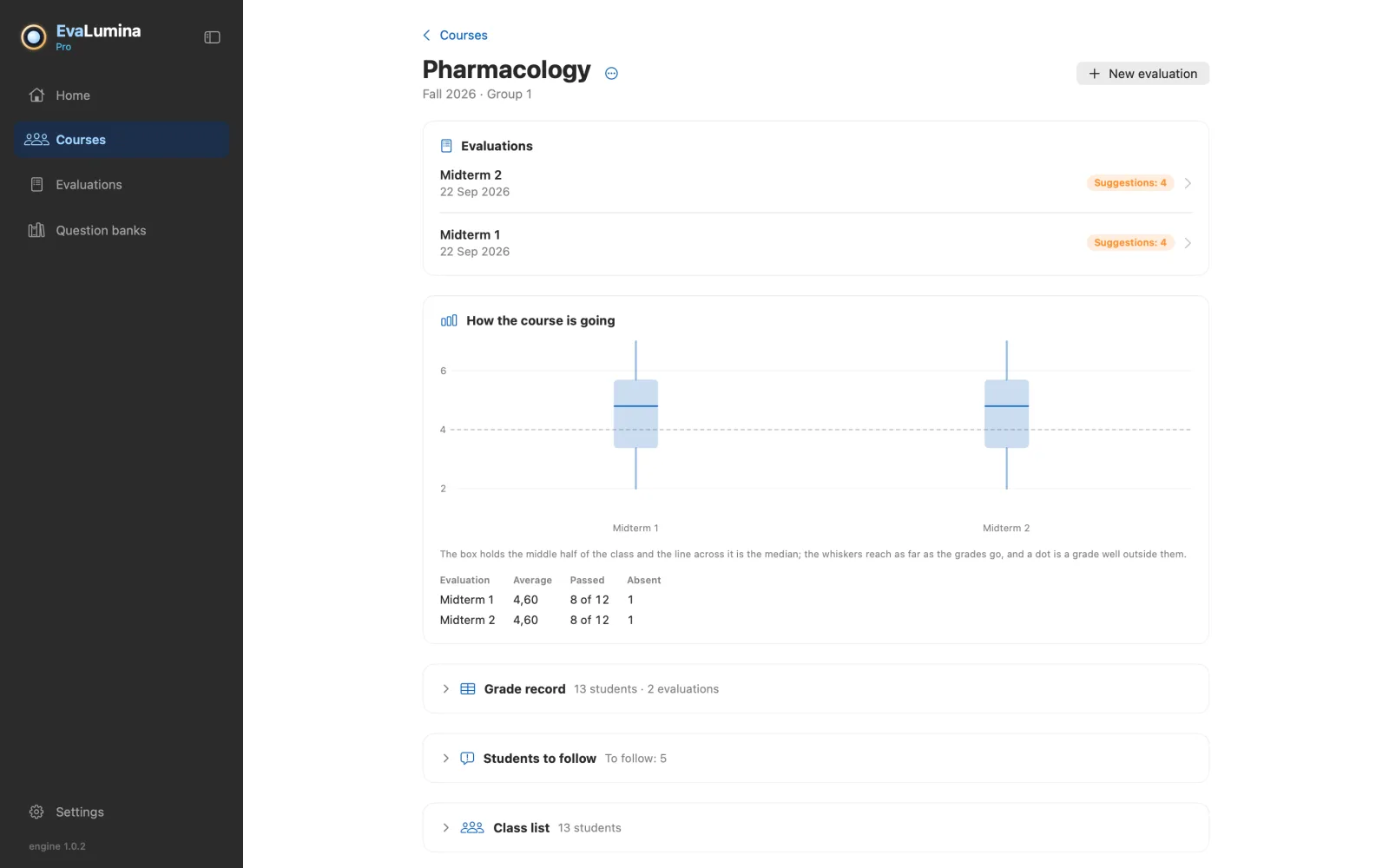Click the Question banks books icon

point(36,230)
